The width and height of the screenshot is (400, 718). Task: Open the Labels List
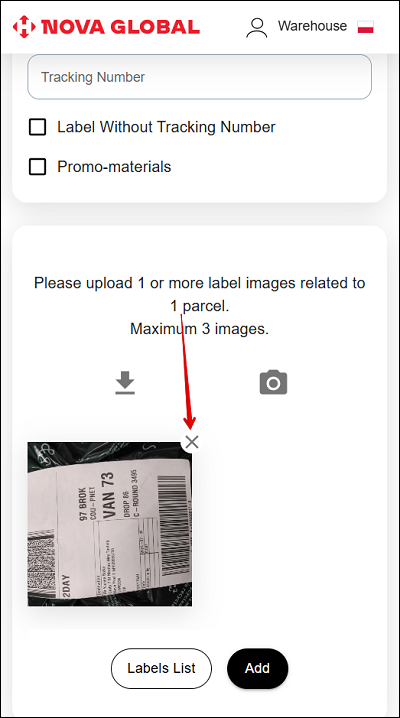tap(161, 669)
